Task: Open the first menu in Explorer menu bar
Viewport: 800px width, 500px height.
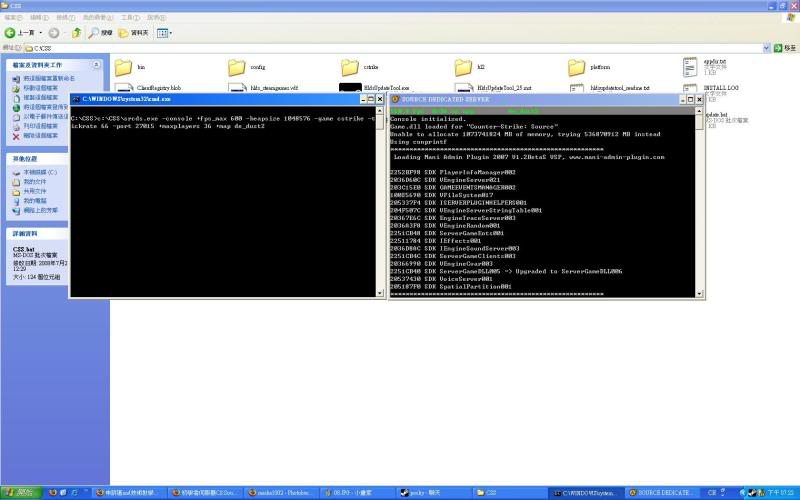Action: (13, 17)
